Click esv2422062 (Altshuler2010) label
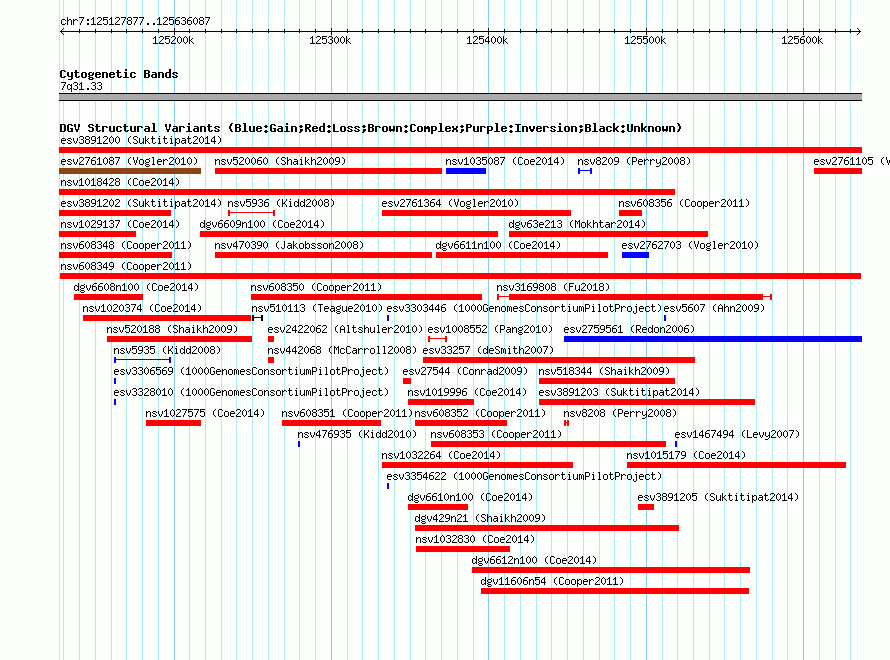This screenshot has width=890, height=660. tap(345, 329)
